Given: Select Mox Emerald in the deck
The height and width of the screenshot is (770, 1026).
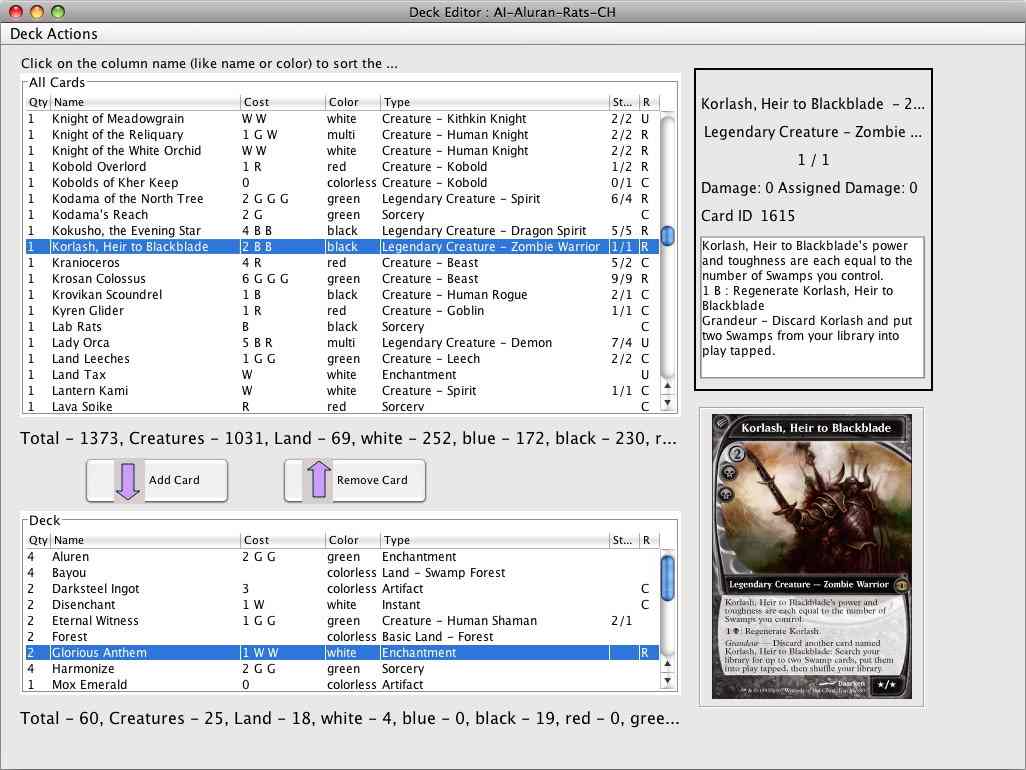Looking at the screenshot, I should click(90, 685).
